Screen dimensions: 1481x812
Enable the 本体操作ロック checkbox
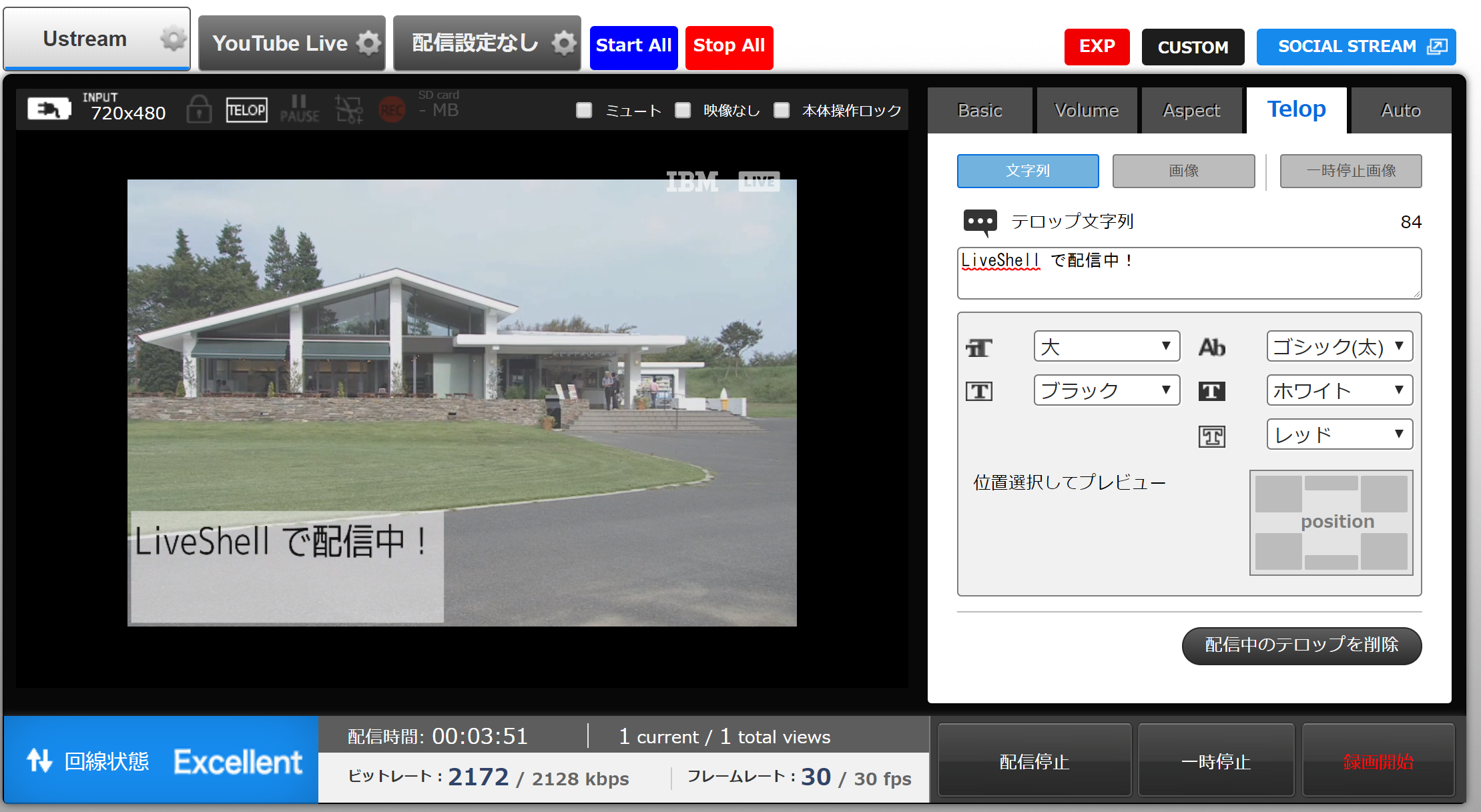(x=782, y=110)
